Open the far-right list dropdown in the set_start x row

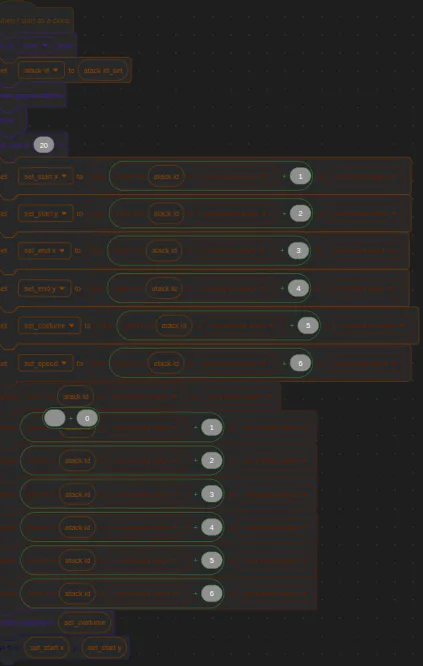click(x=364, y=176)
